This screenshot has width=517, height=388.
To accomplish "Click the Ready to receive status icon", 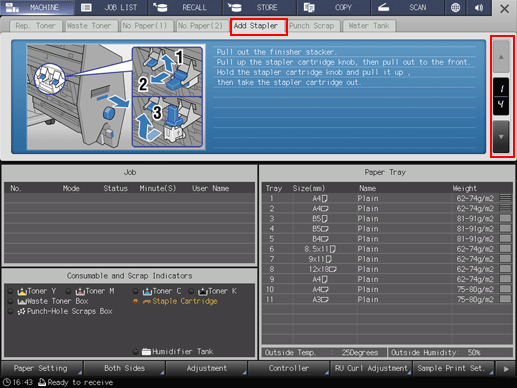I will pyautogui.click(x=42, y=382).
